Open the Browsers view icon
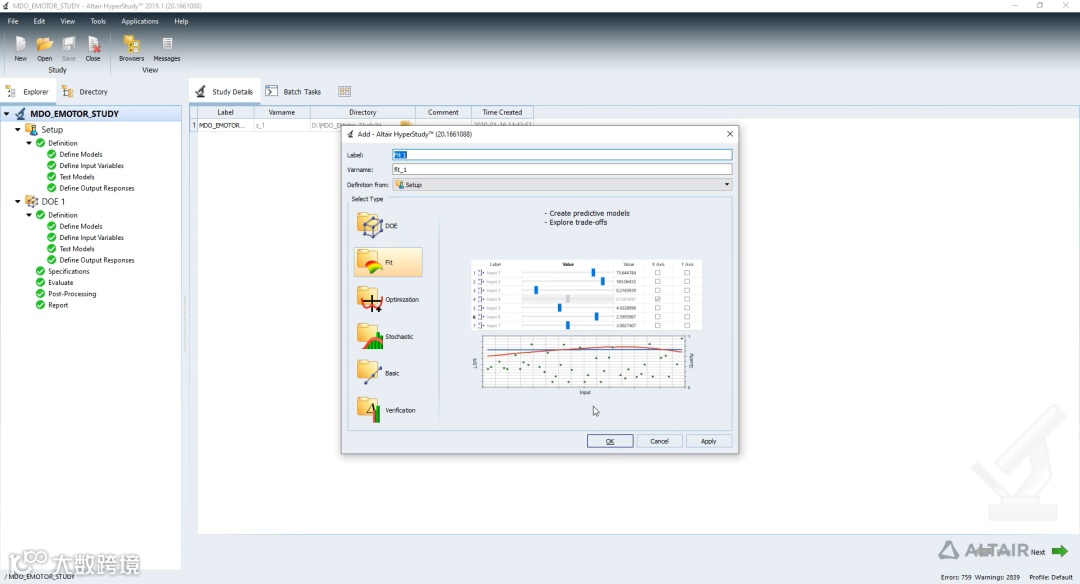 tap(131, 45)
